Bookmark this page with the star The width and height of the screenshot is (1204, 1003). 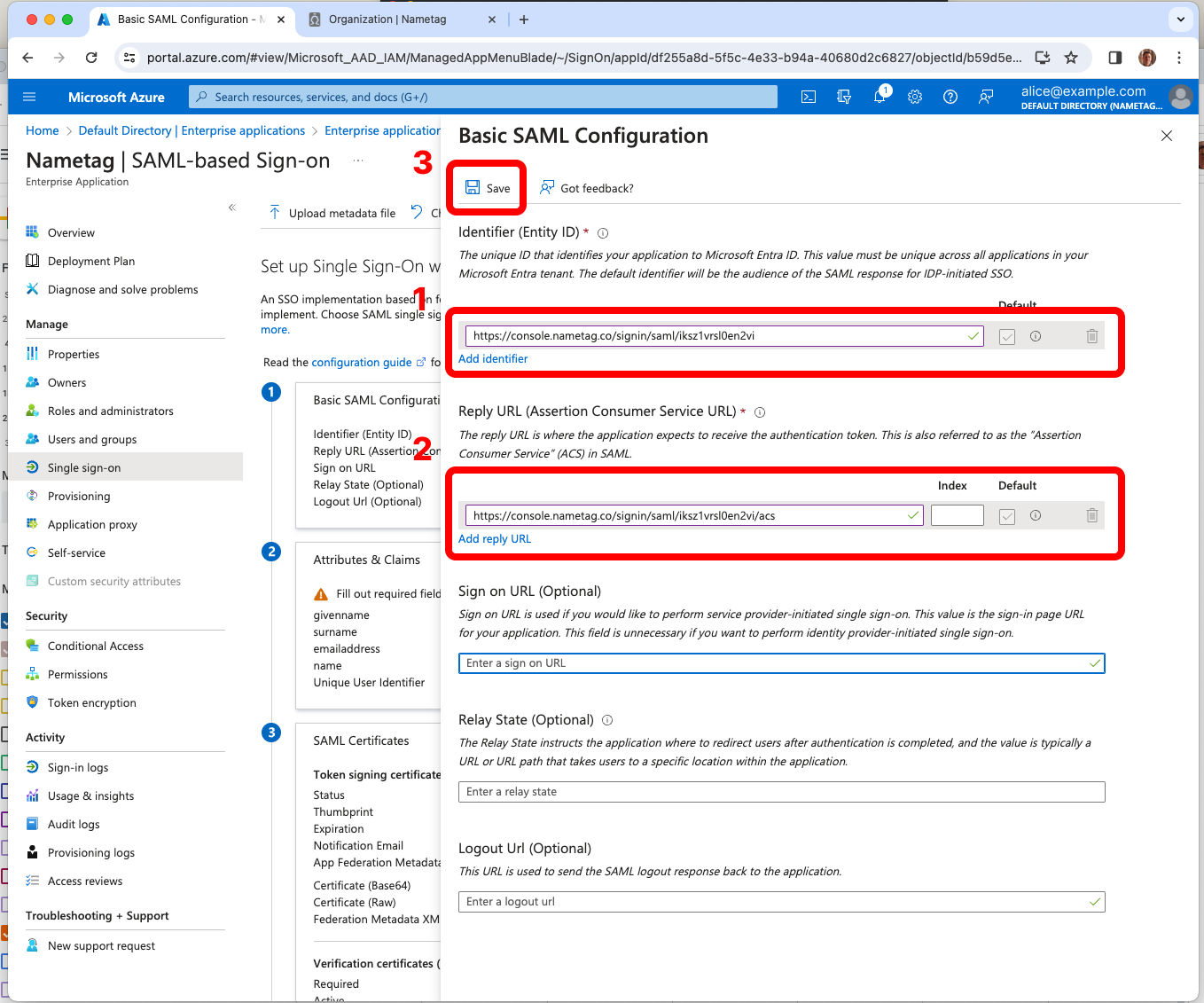pos(1071,58)
